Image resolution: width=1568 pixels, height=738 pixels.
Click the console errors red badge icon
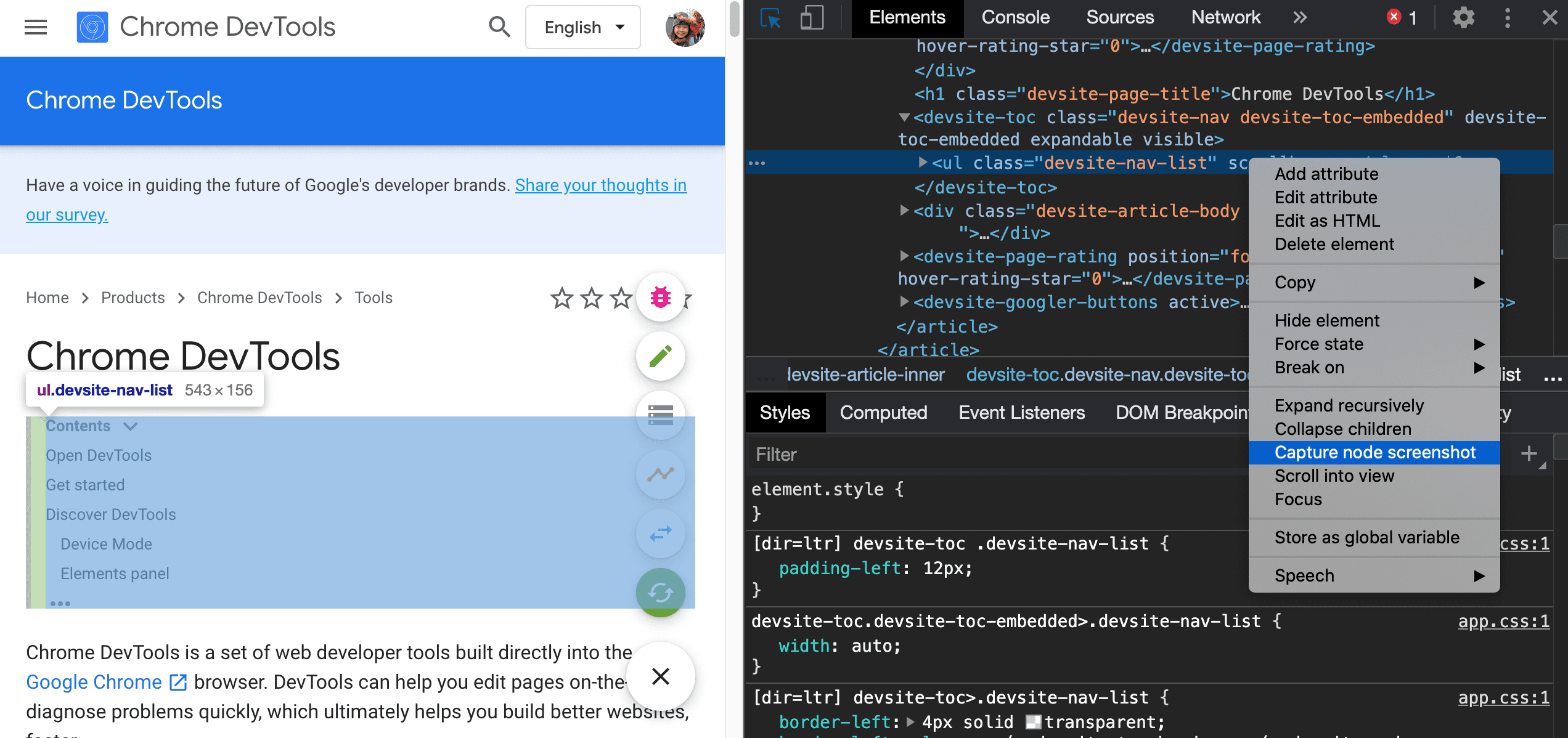[x=1393, y=18]
